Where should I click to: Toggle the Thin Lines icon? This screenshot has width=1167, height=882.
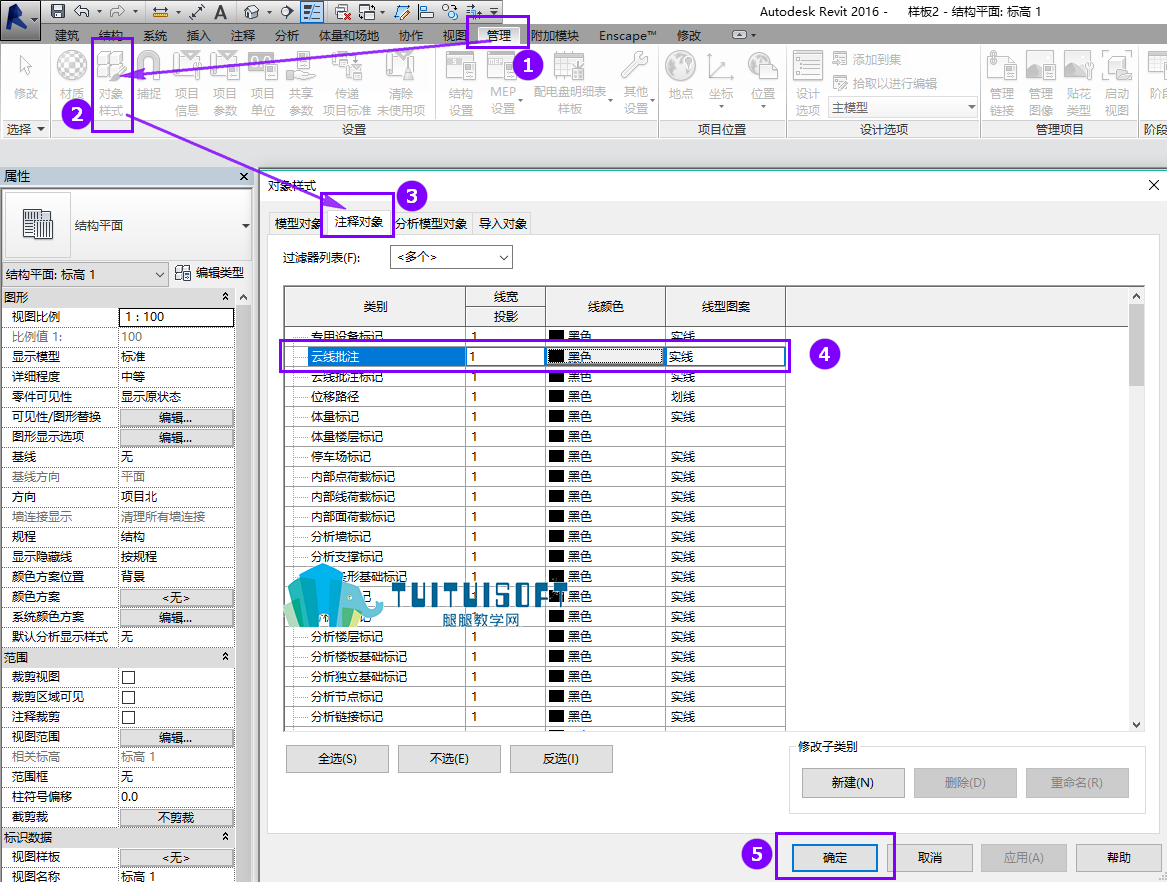point(312,12)
